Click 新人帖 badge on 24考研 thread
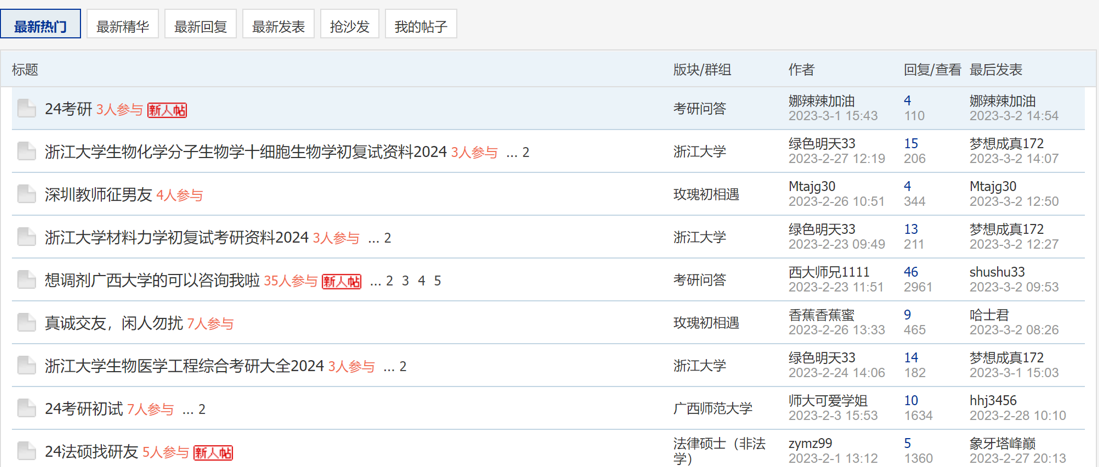 167,109
